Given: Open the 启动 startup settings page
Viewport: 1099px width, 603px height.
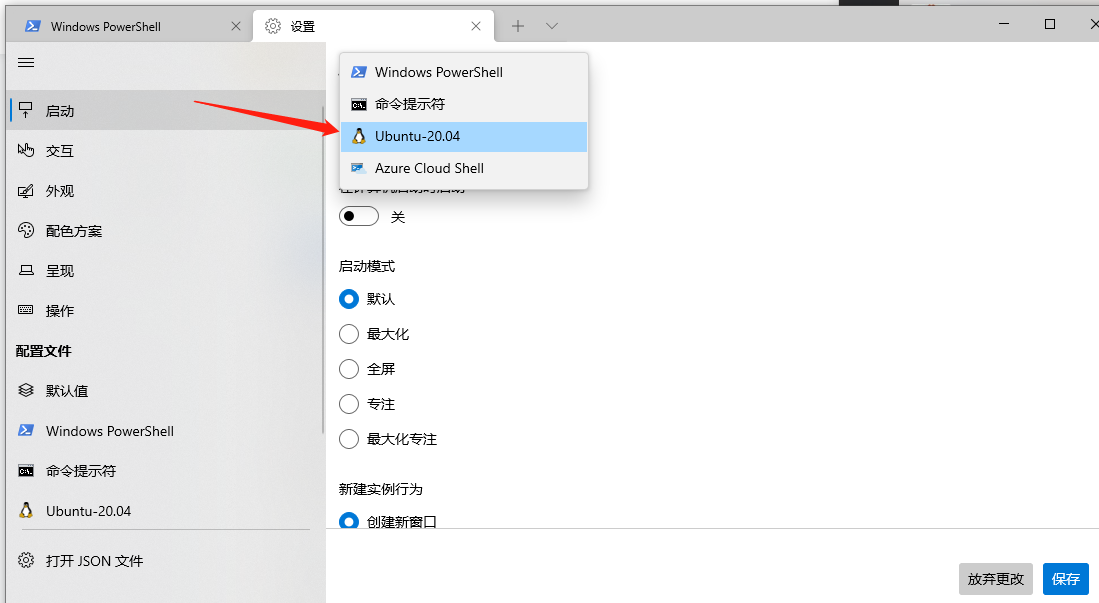Looking at the screenshot, I should tap(165, 110).
